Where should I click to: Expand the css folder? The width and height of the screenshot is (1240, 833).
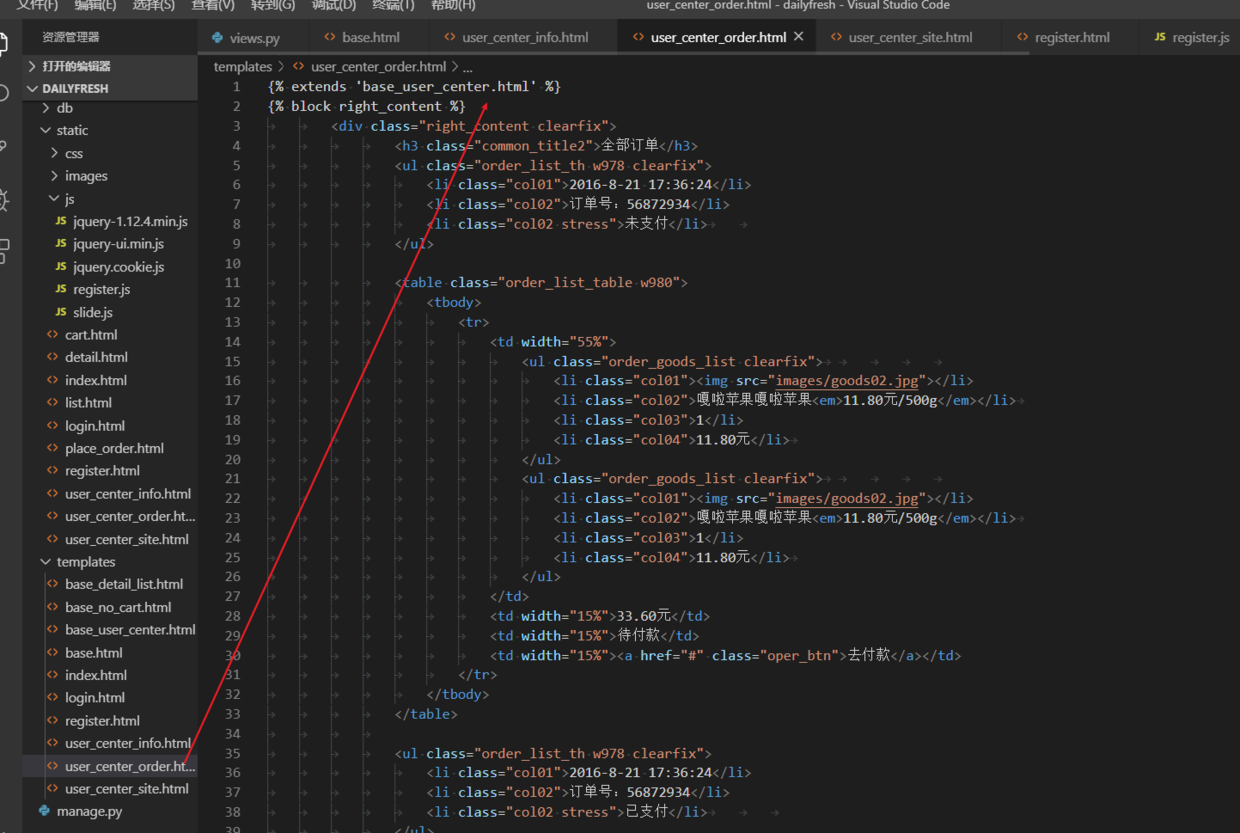[54, 153]
